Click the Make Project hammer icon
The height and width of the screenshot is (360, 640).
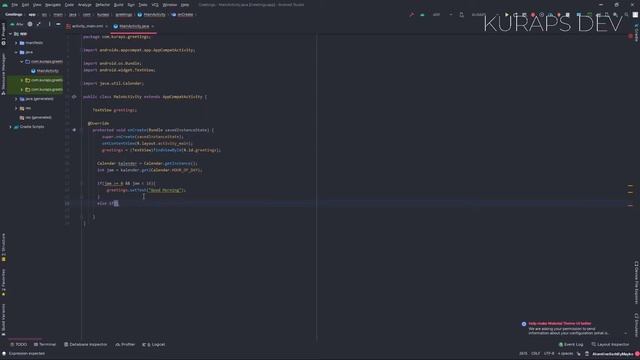pyautogui.click(x=411, y=15)
